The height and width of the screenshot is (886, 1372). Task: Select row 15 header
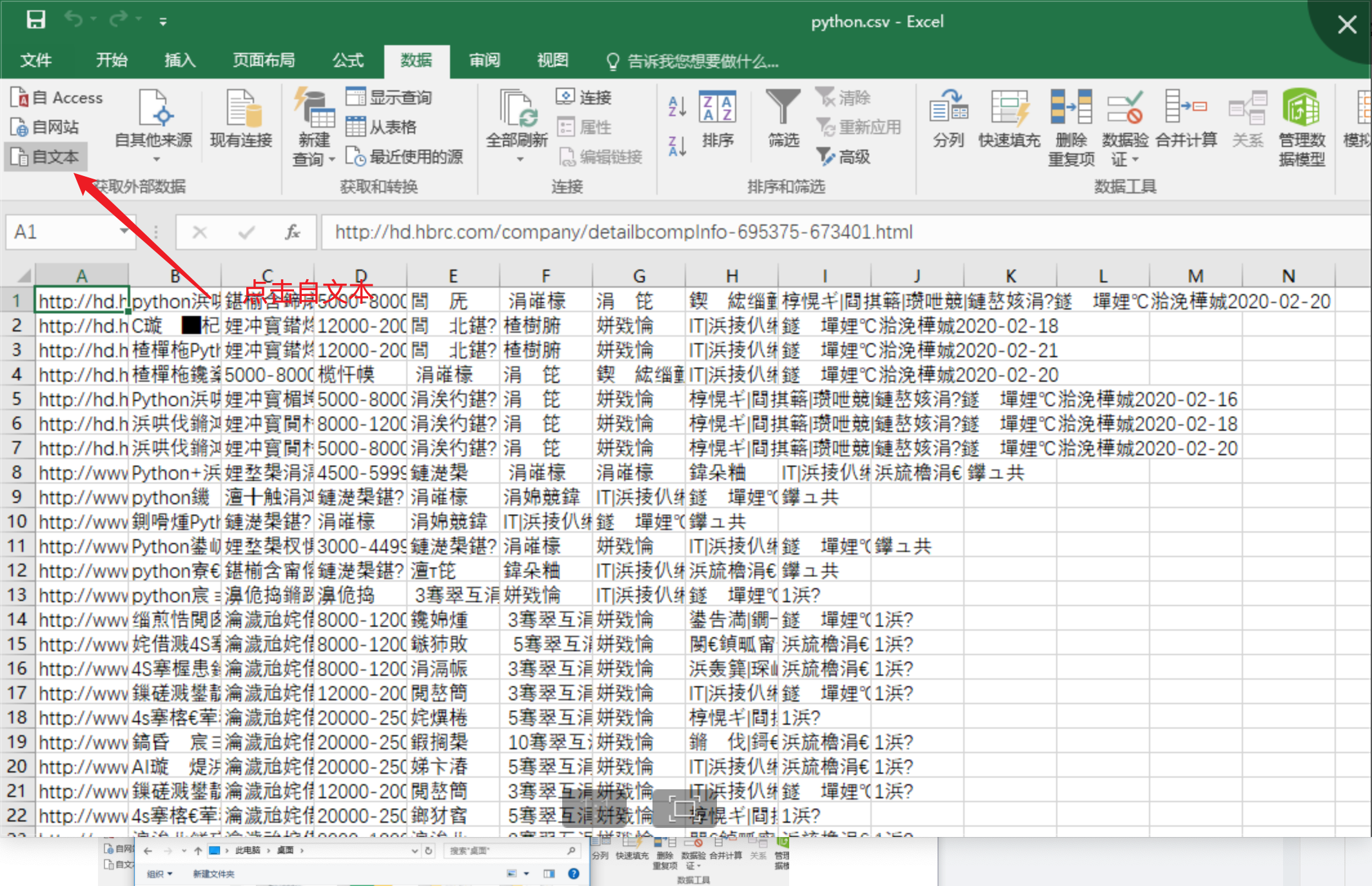click(x=17, y=644)
